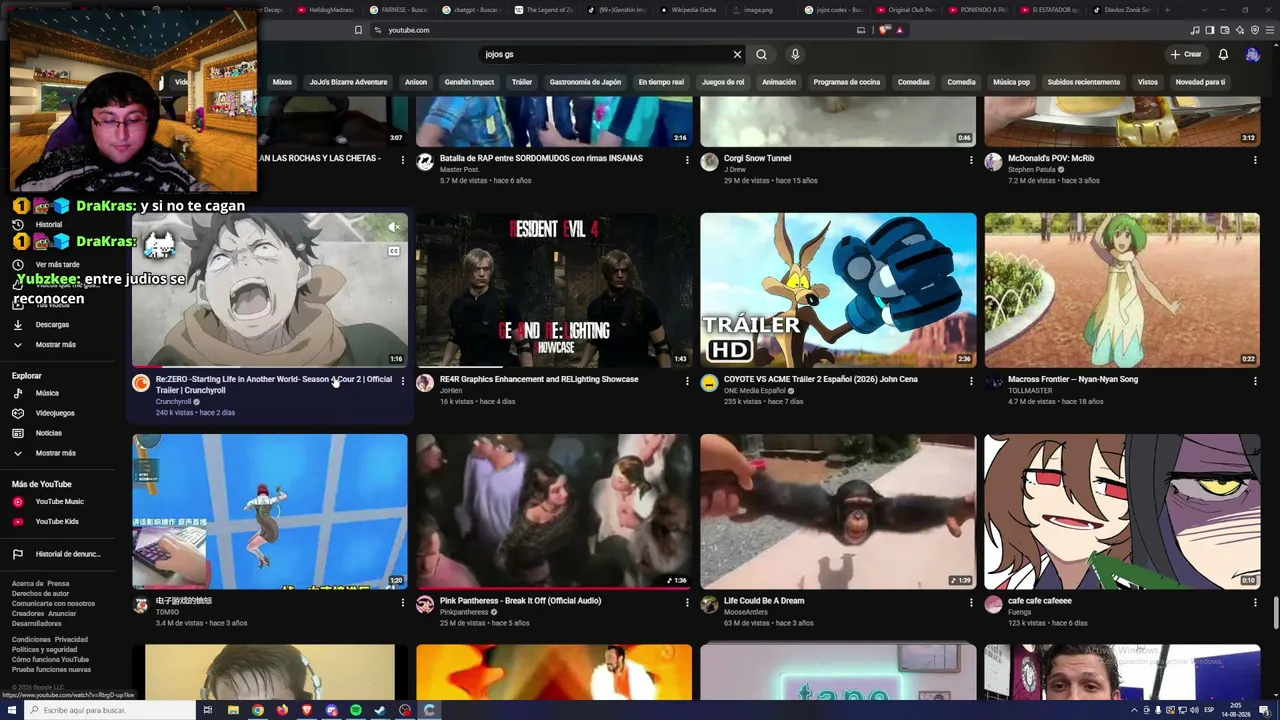Open Pinkpantheress channel avatar
Image resolution: width=1280 pixels, height=720 pixels.
[x=425, y=604]
